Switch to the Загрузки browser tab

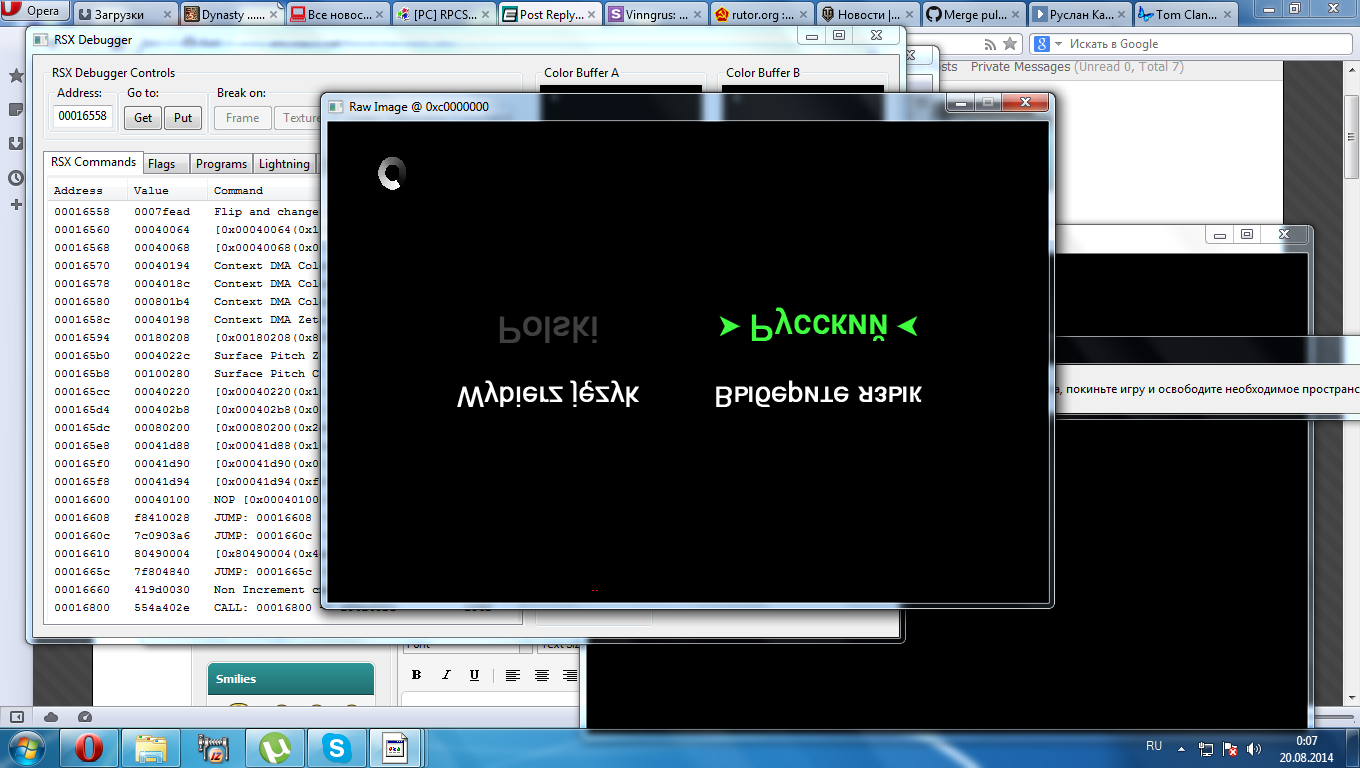[x=123, y=15]
